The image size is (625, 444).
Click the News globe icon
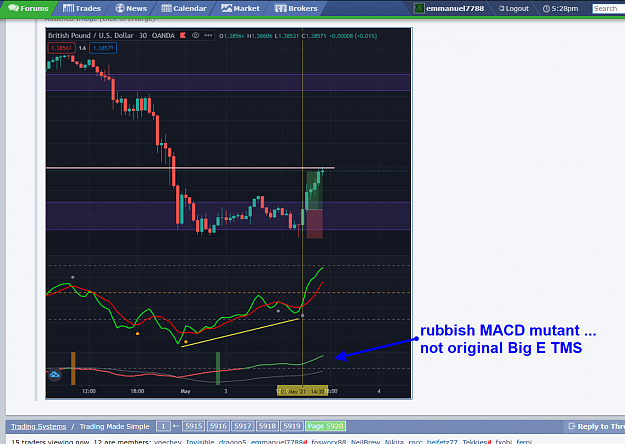(120, 8)
